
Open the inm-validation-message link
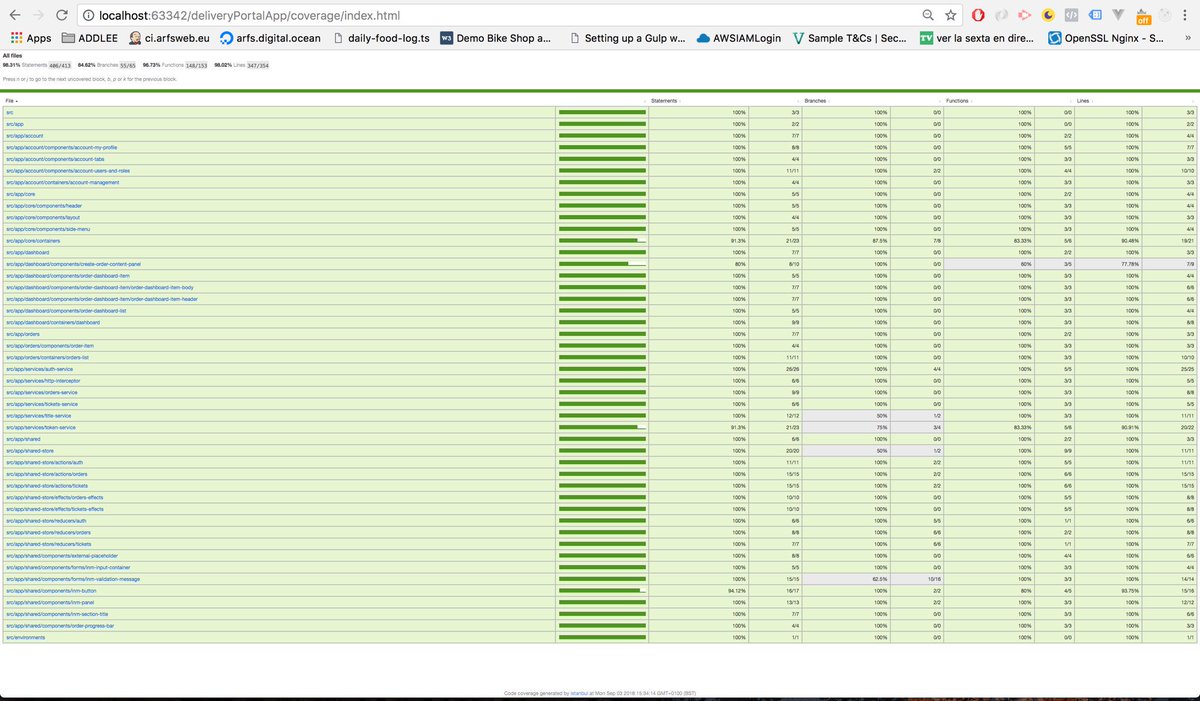[72, 579]
